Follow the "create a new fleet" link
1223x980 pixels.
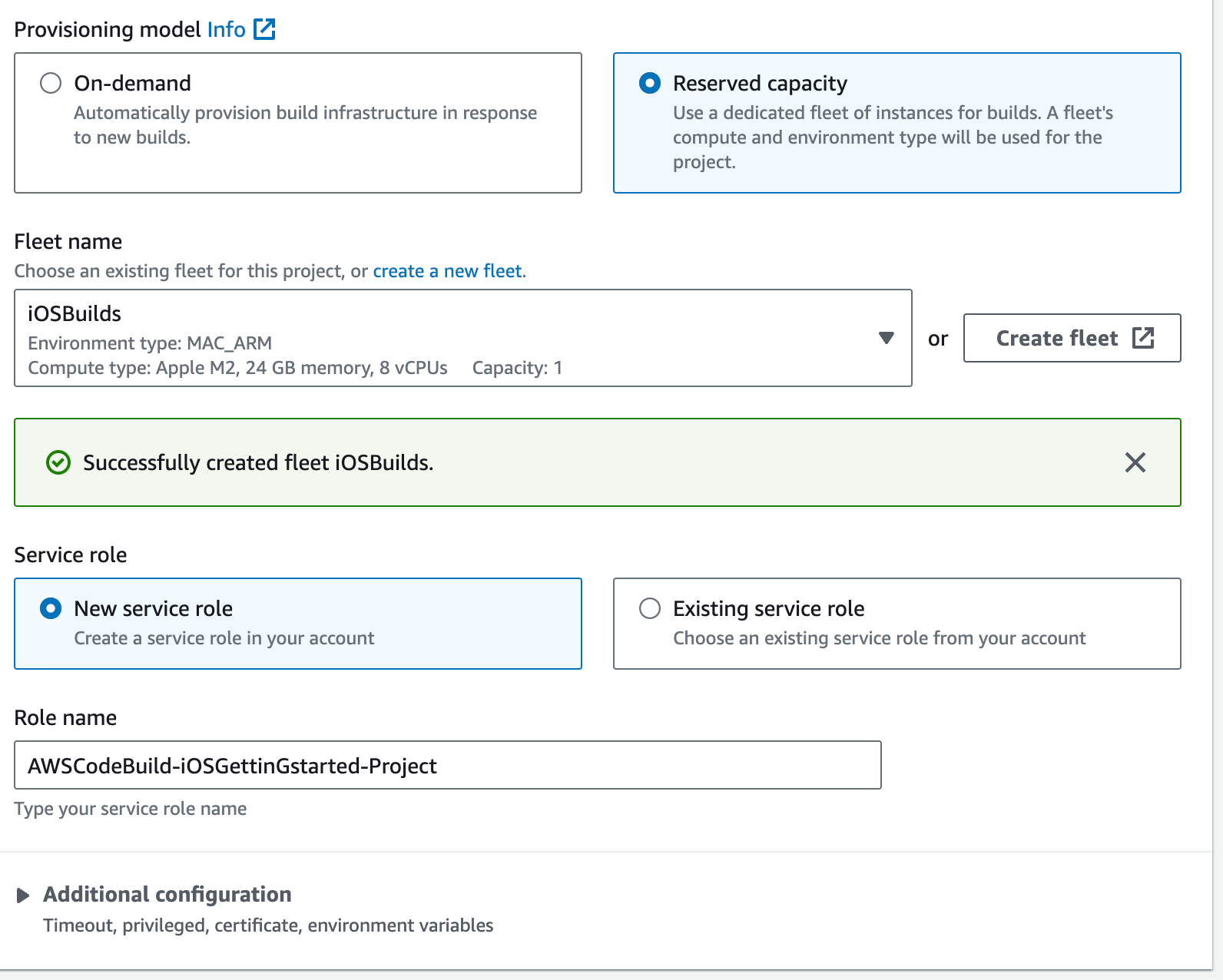pyautogui.click(x=447, y=271)
